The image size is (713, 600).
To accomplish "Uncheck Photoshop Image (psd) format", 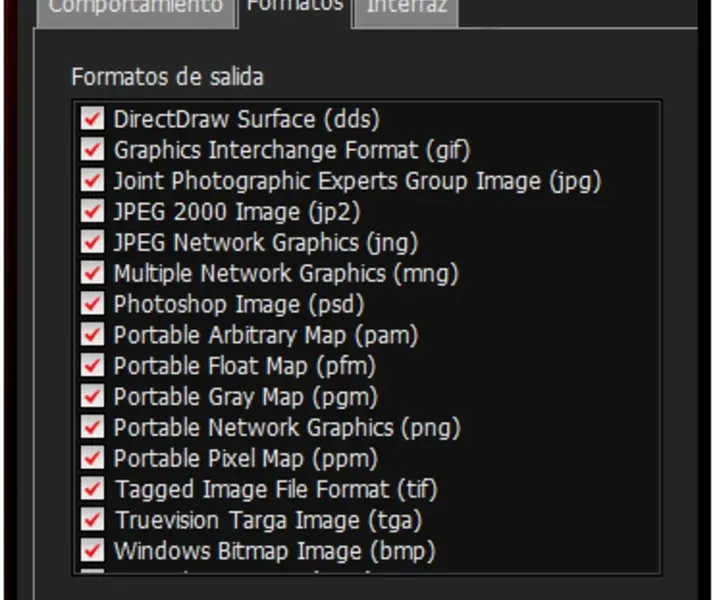I will click(x=93, y=304).
